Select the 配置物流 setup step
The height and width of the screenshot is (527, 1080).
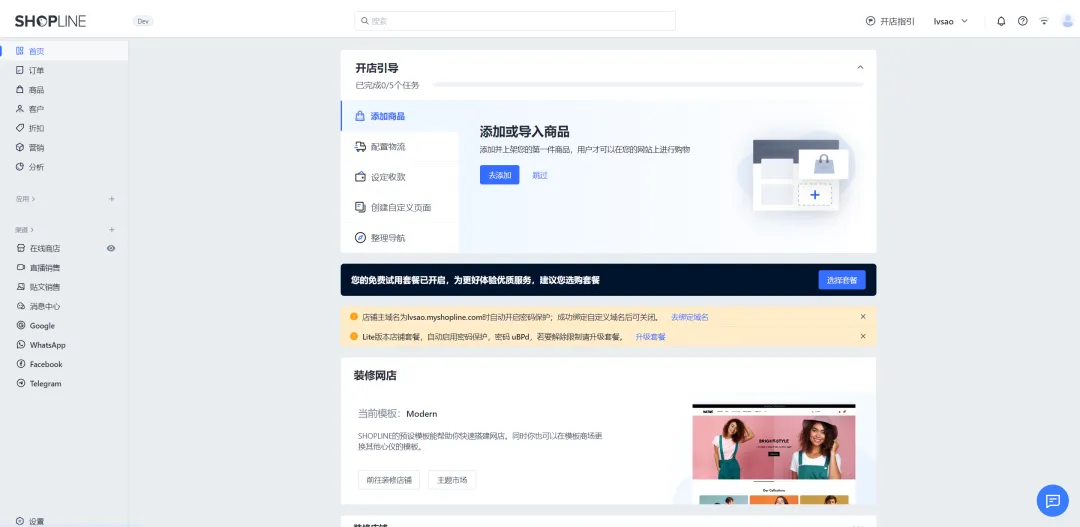pyautogui.click(x=388, y=147)
